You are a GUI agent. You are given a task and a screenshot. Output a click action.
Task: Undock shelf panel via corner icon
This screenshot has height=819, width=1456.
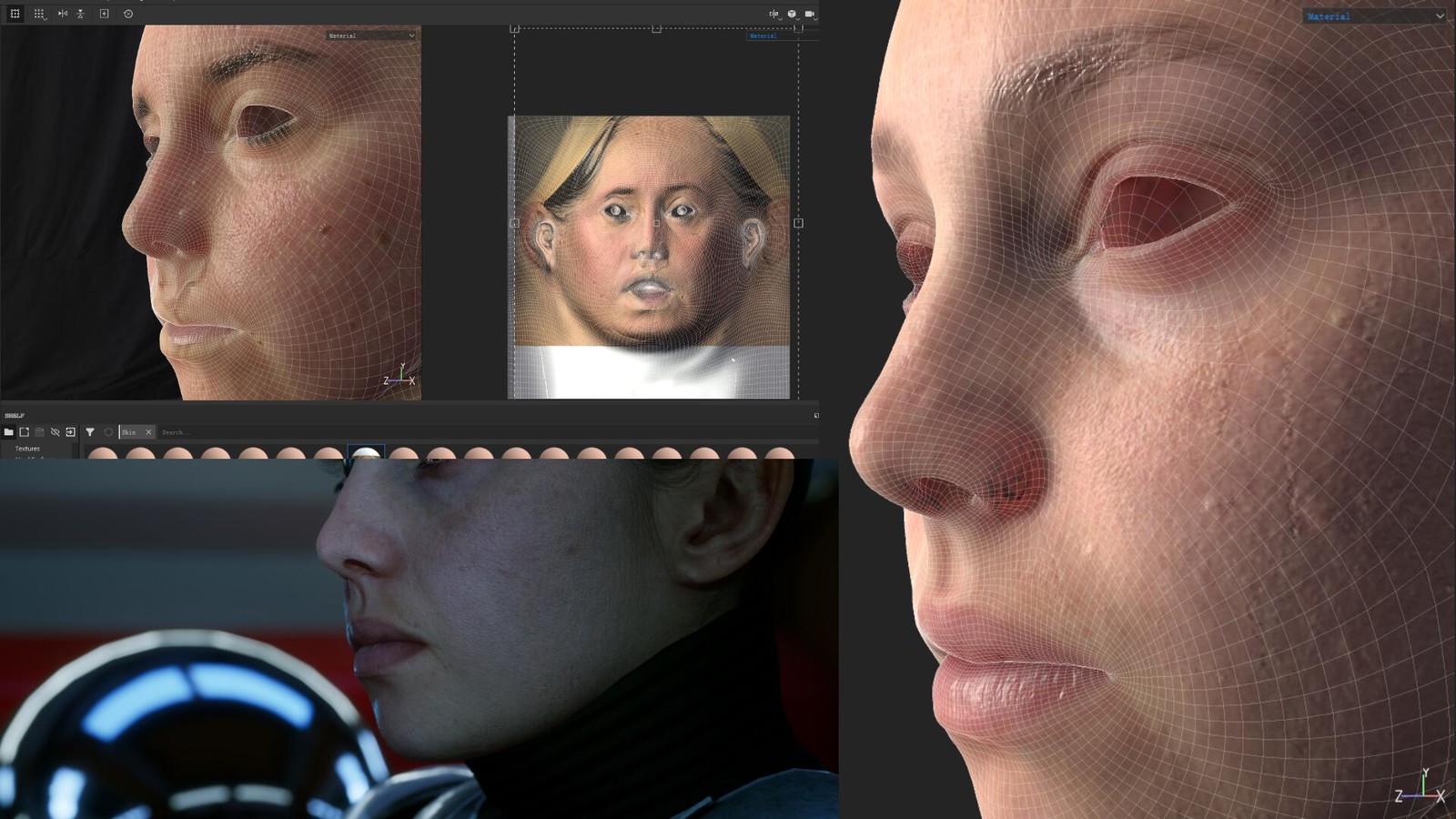pos(816,416)
